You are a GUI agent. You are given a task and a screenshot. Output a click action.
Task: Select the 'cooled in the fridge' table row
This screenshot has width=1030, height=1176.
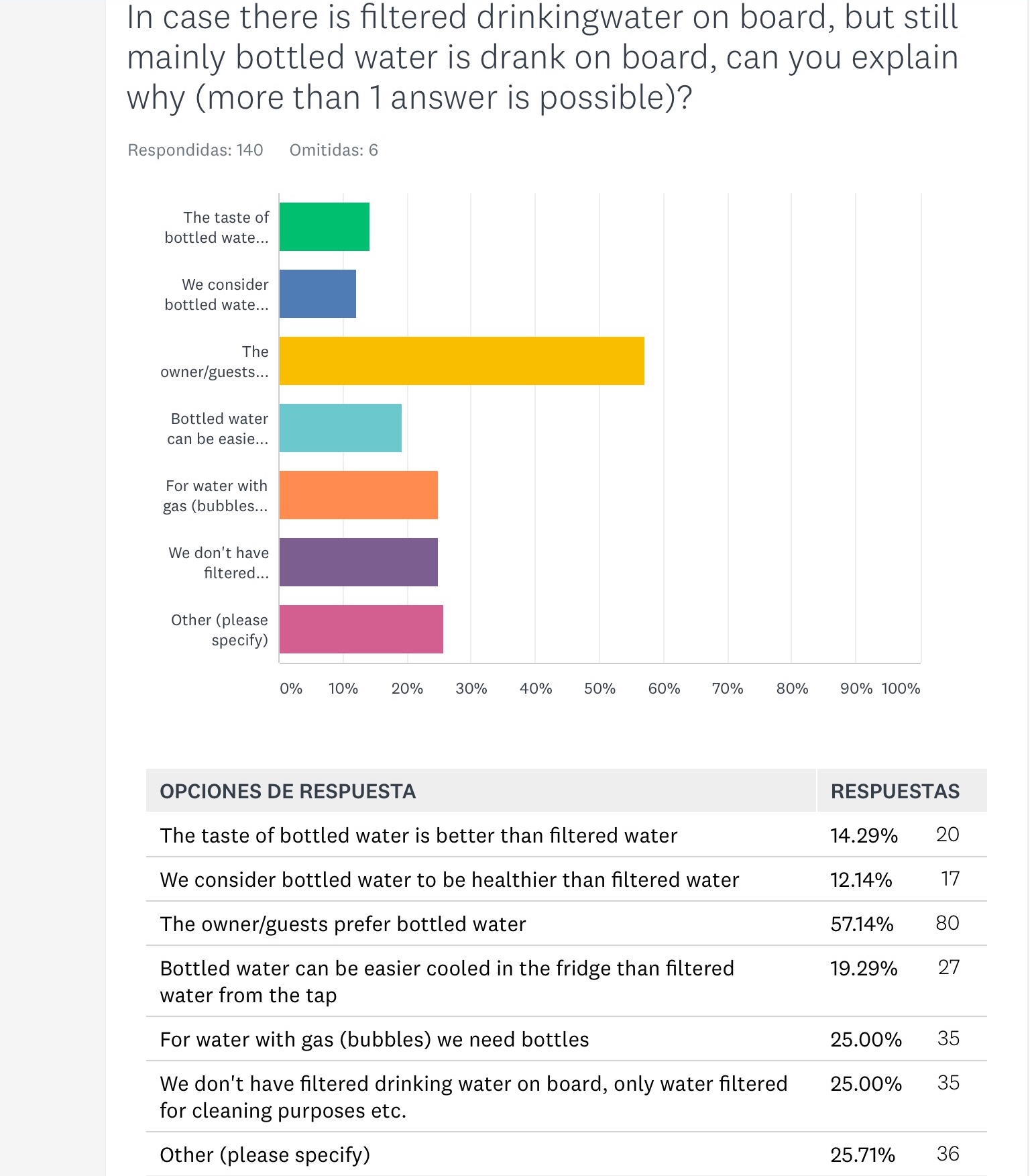[447, 981]
